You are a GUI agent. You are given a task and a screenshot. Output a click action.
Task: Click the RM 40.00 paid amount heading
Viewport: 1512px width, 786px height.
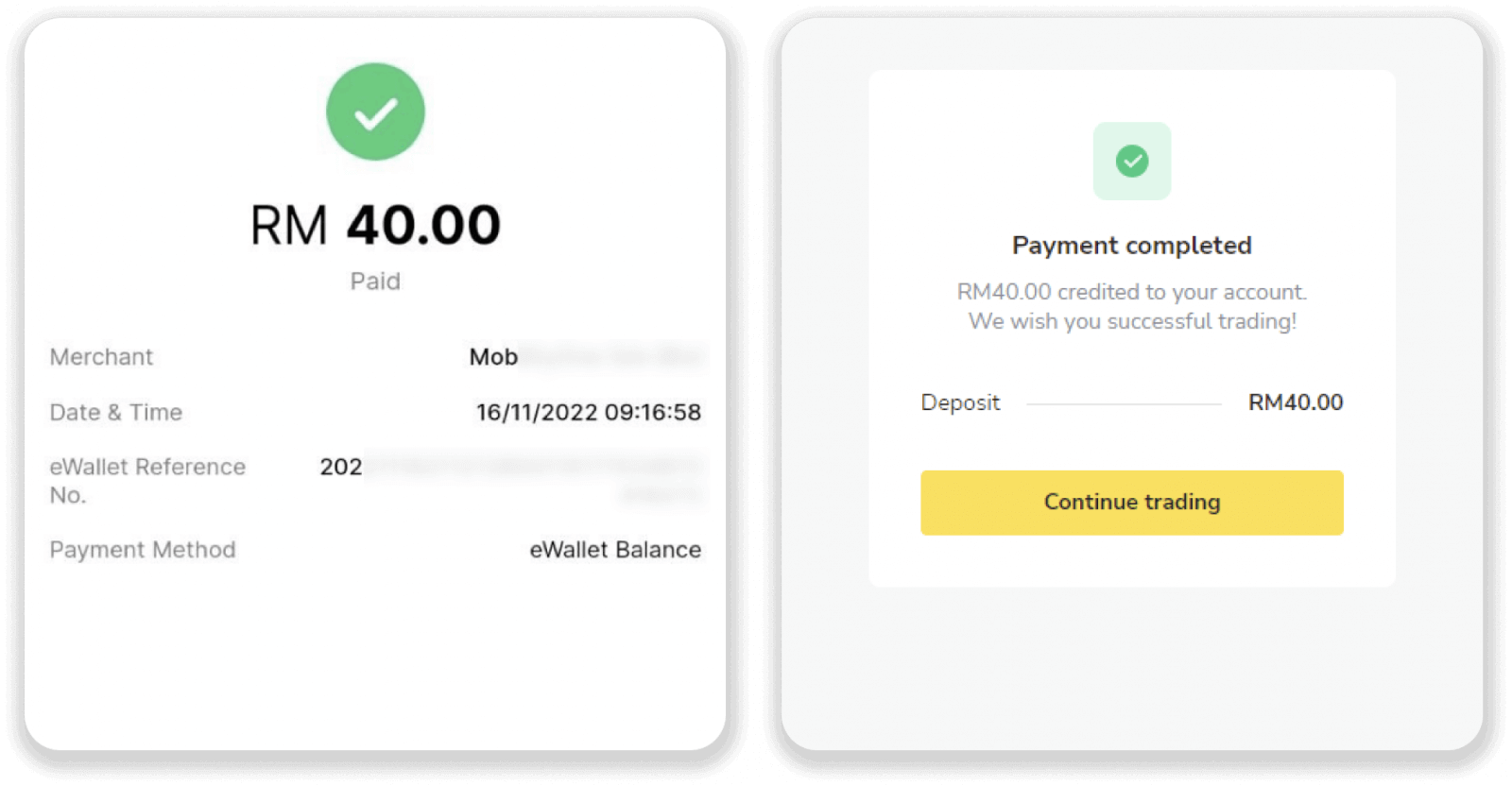(x=375, y=226)
